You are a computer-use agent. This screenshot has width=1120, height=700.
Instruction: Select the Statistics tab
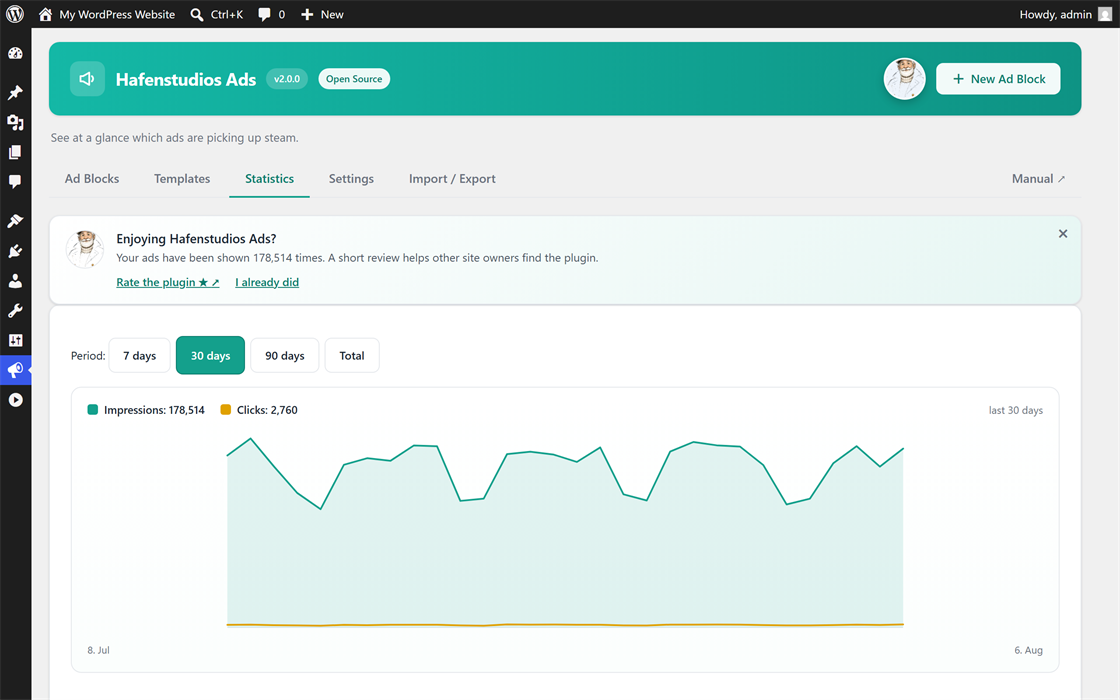[269, 179]
